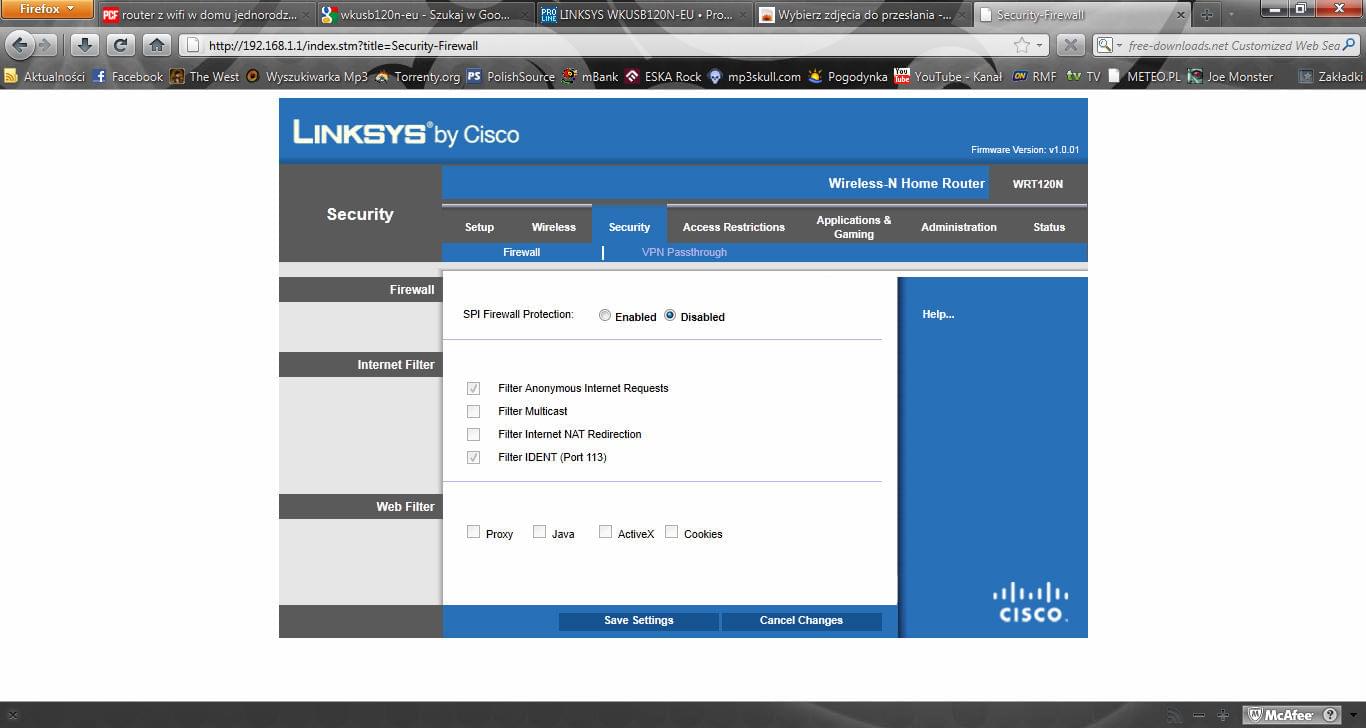Switch to the VPN Passthrough sub-tab
Viewport: 1366px width, 728px height.
[684, 252]
